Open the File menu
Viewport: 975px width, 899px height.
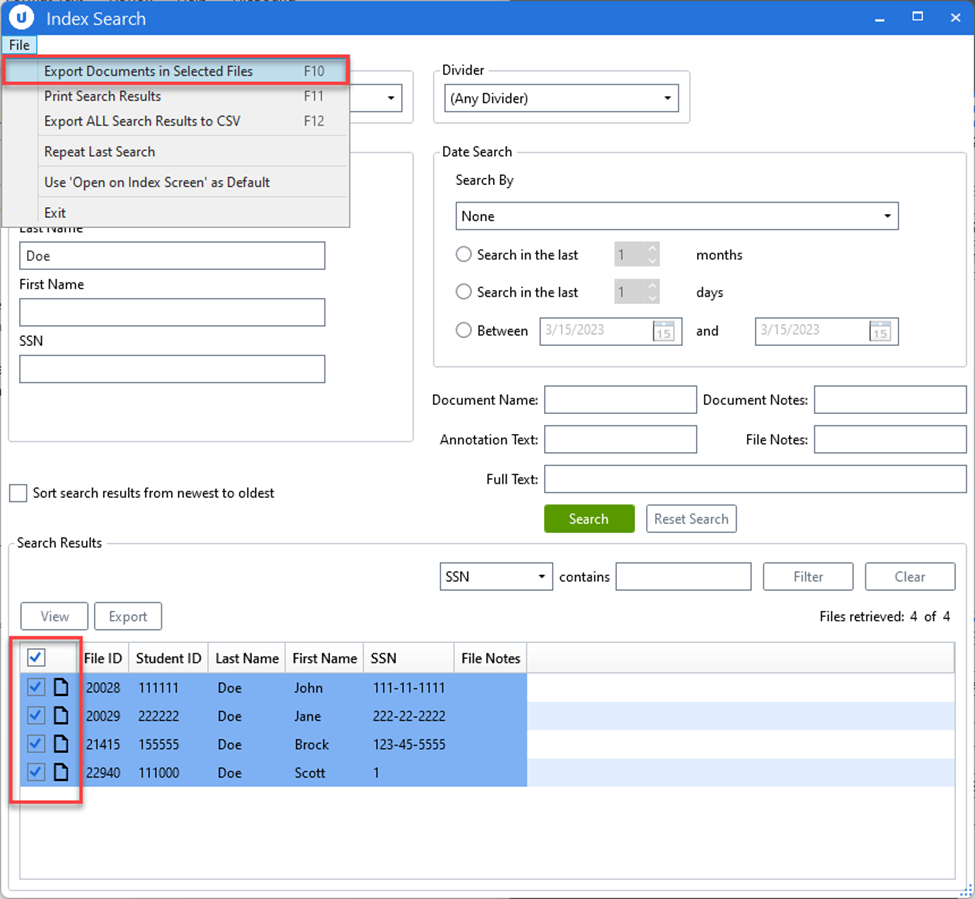tap(19, 45)
